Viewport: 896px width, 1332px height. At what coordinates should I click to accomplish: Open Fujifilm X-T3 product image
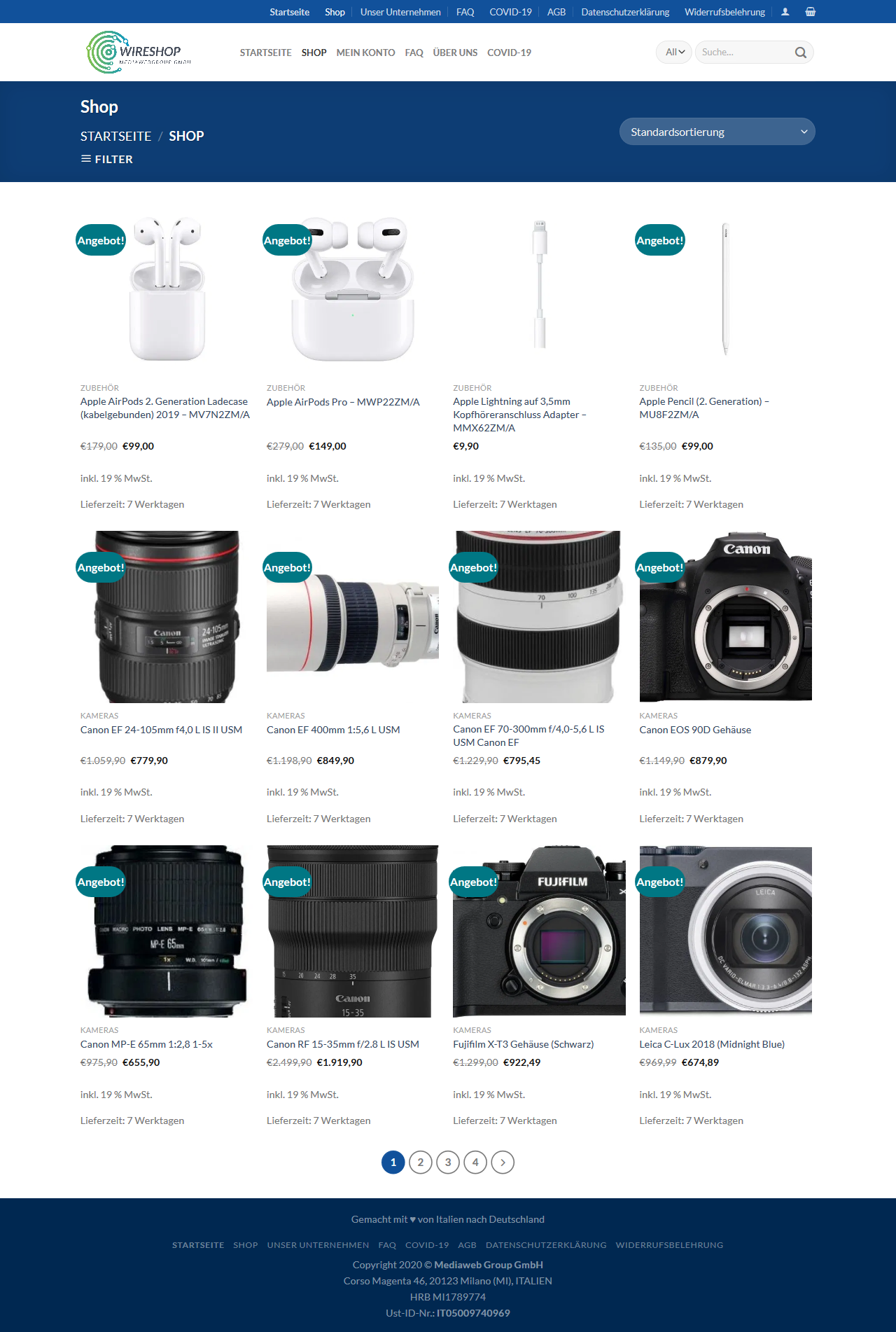click(539, 931)
